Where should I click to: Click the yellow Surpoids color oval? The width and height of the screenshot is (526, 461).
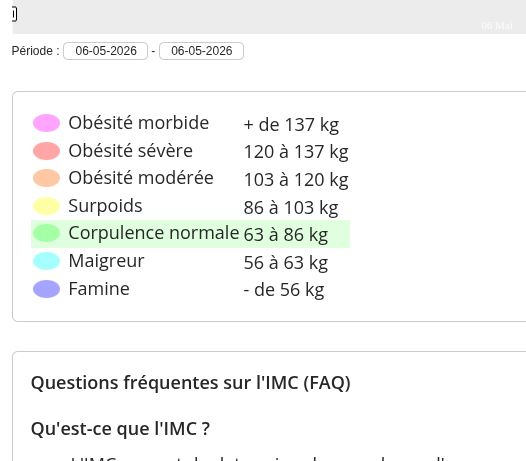click(x=46, y=206)
